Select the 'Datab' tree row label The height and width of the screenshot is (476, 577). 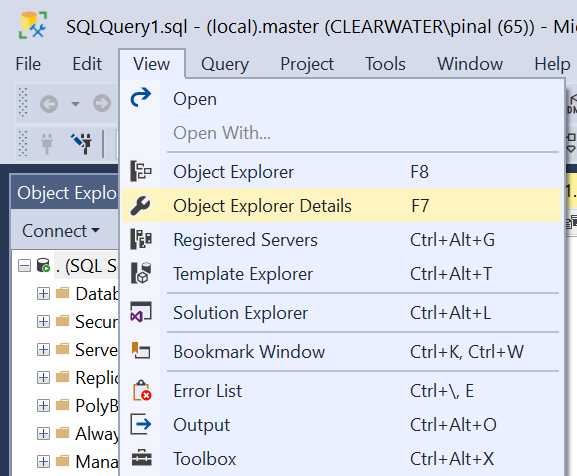point(97,294)
